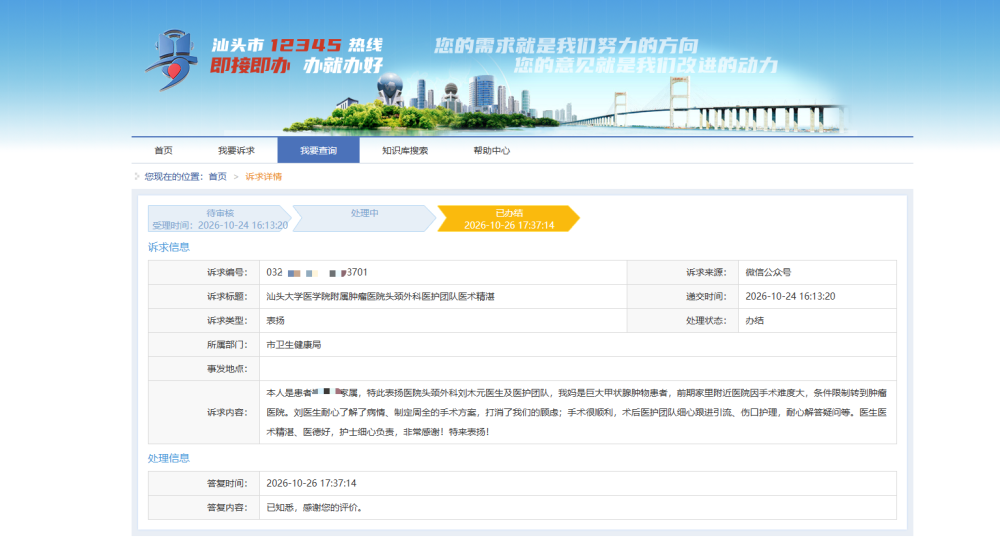
Task: Click the 诉求信息 section heading
Action: pyautogui.click(x=169, y=247)
